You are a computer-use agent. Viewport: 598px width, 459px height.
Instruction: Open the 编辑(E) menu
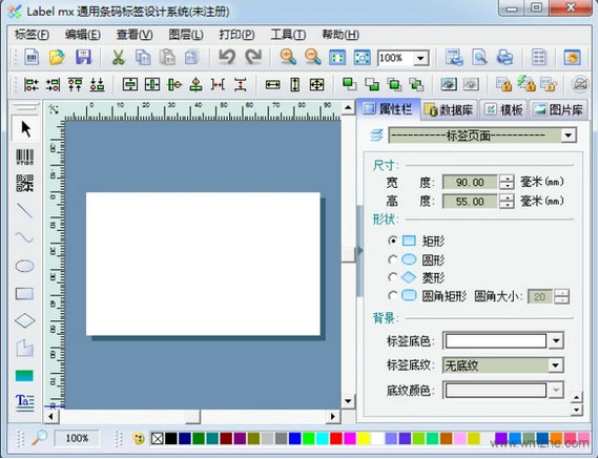pyautogui.click(x=83, y=35)
